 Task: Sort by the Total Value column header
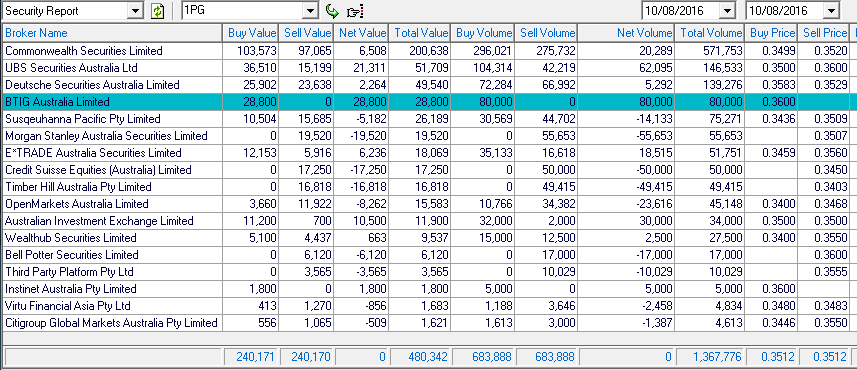point(420,33)
